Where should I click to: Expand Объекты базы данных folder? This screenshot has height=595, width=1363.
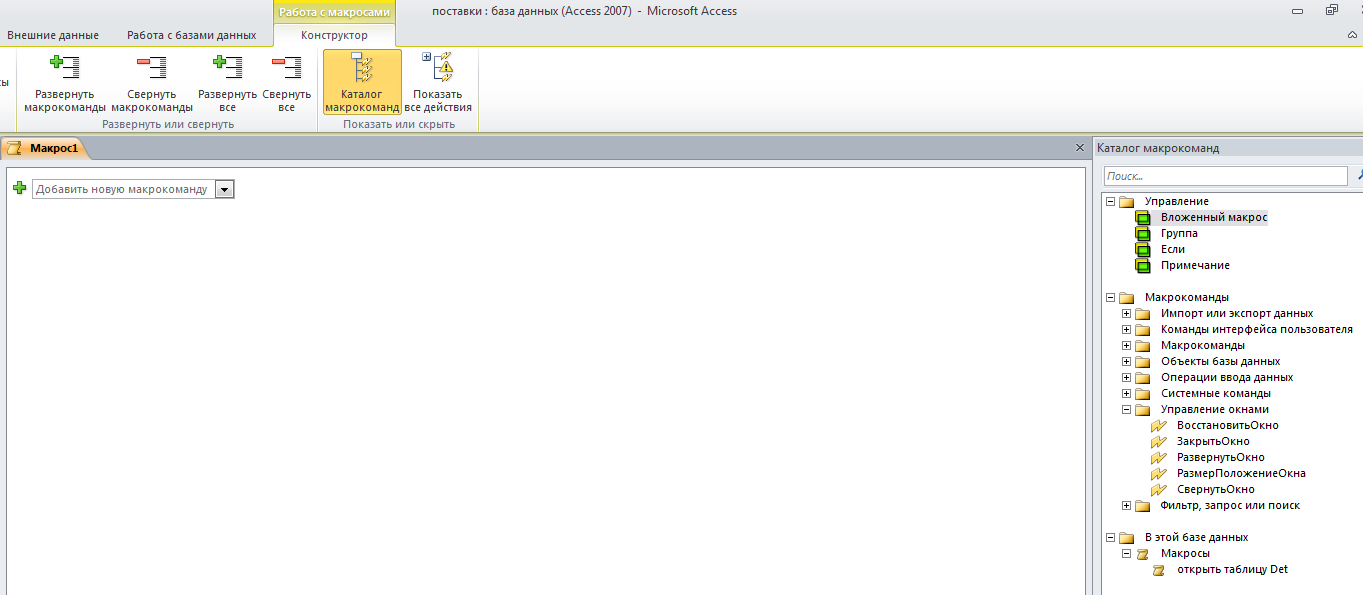click(1127, 361)
